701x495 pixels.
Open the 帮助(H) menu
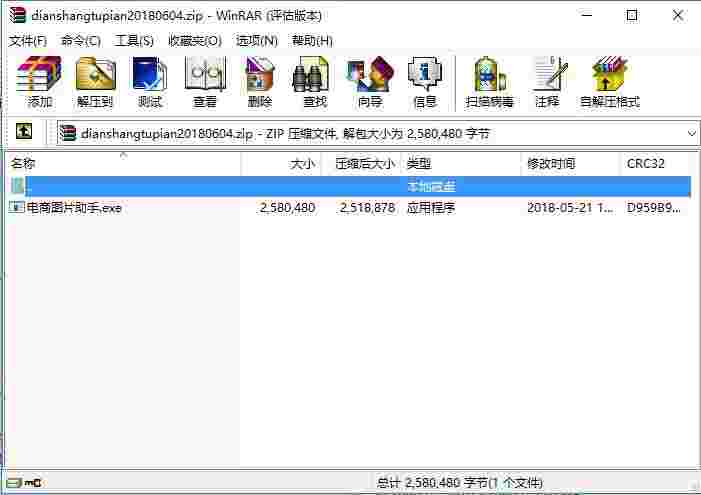click(312, 41)
